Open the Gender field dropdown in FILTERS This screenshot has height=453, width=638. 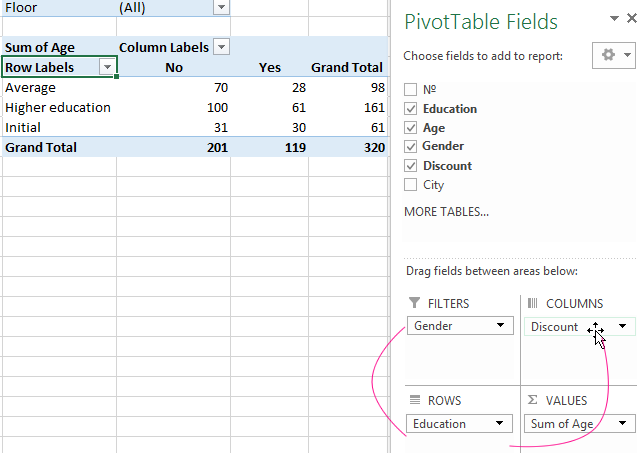[499, 326]
